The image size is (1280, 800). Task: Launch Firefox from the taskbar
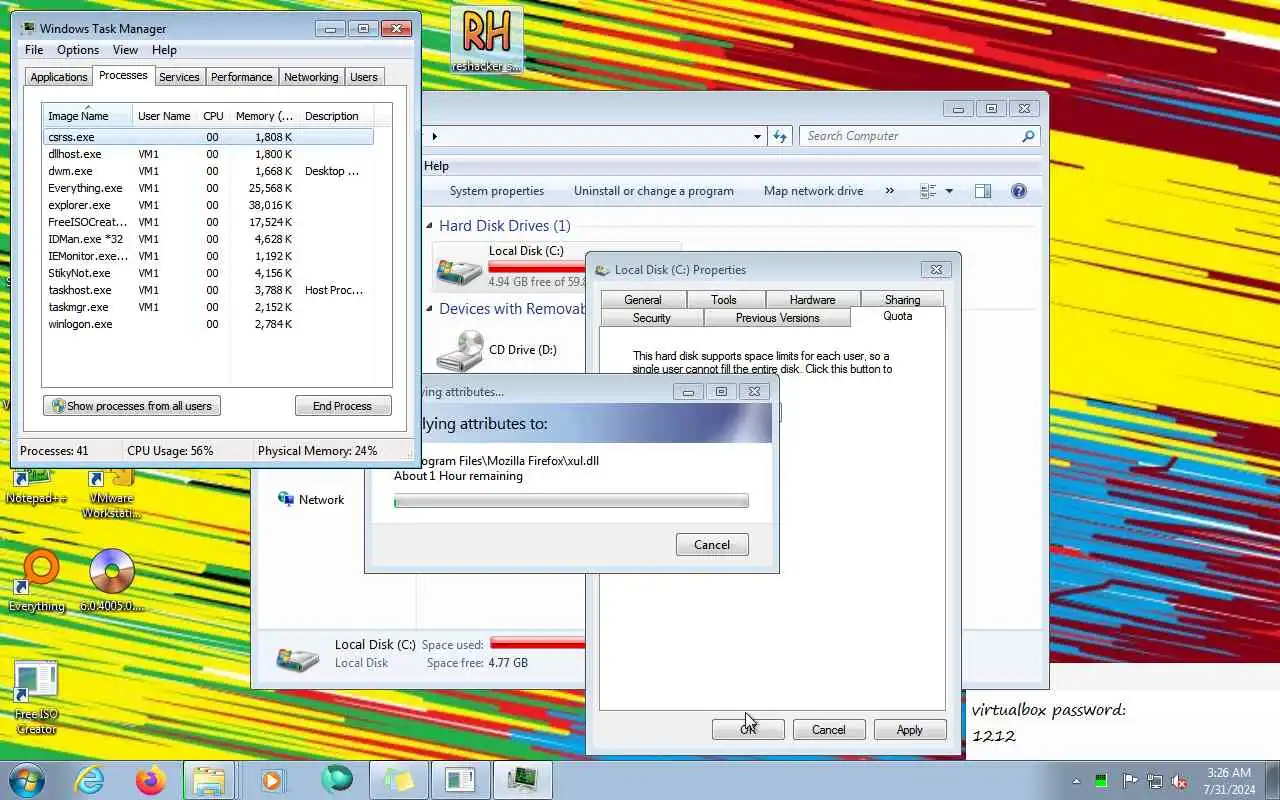coord(151,780)
